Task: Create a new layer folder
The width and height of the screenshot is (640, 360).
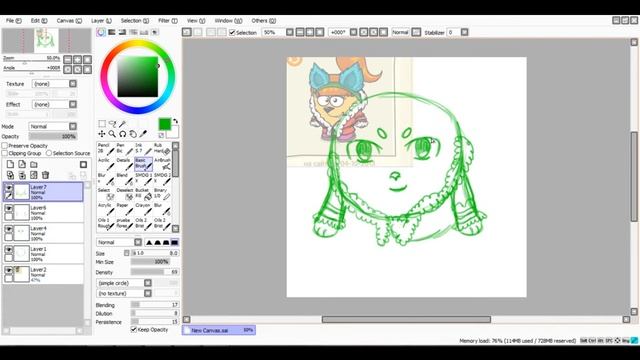Action: tap(34, 164)
